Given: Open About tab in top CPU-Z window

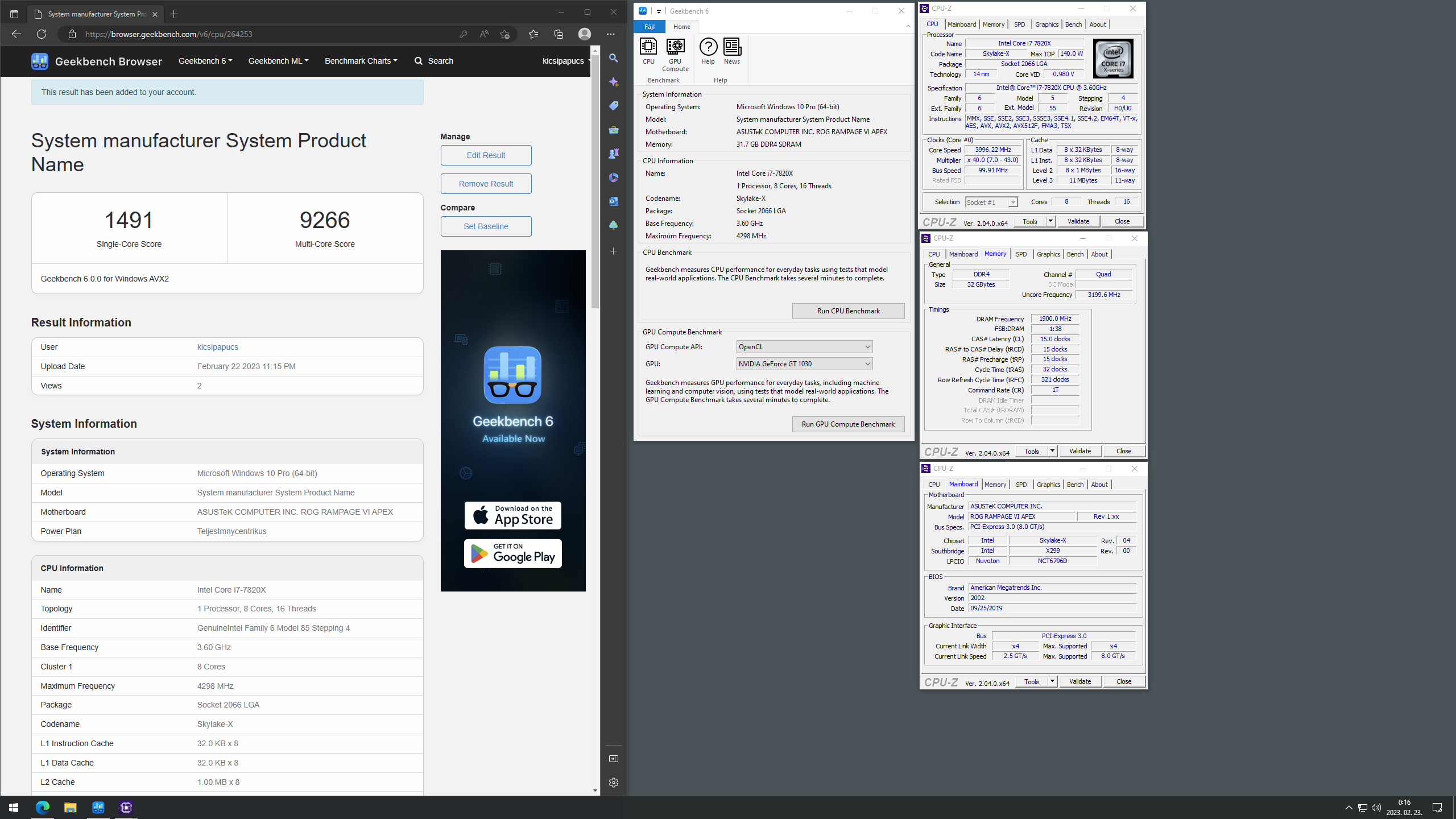Looking at the screenshot, I should coord(1097,24).
